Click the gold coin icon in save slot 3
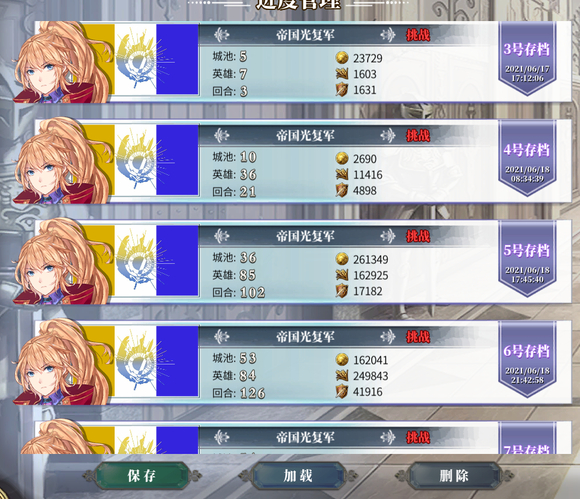Viewport: 580px width, 499px height. pyautogui.click(x=342, y=58)
